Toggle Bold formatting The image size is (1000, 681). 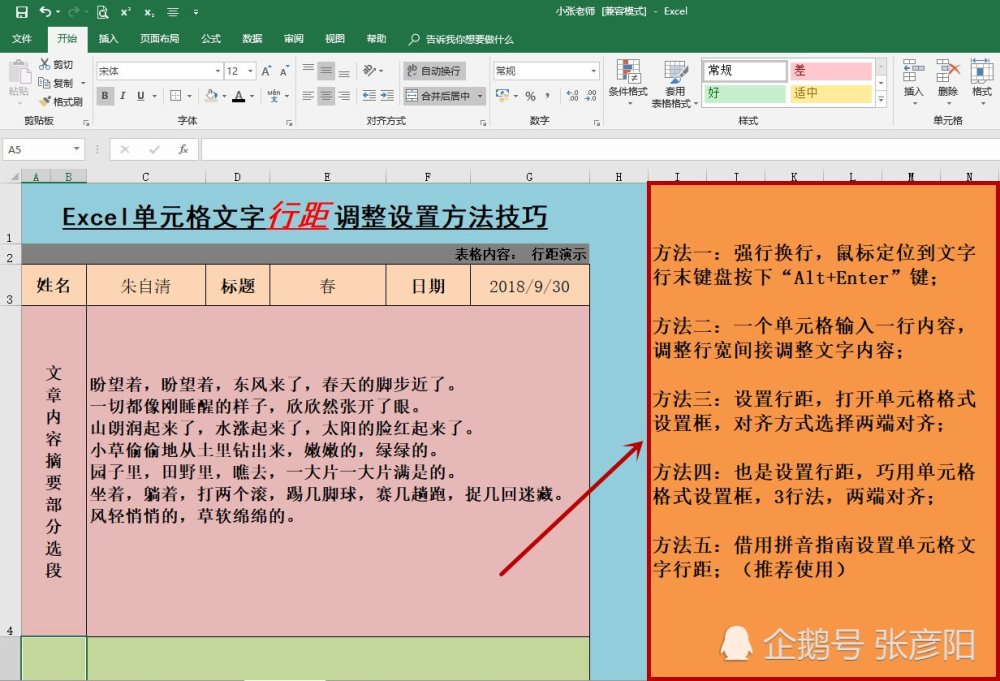coord(105,96)
